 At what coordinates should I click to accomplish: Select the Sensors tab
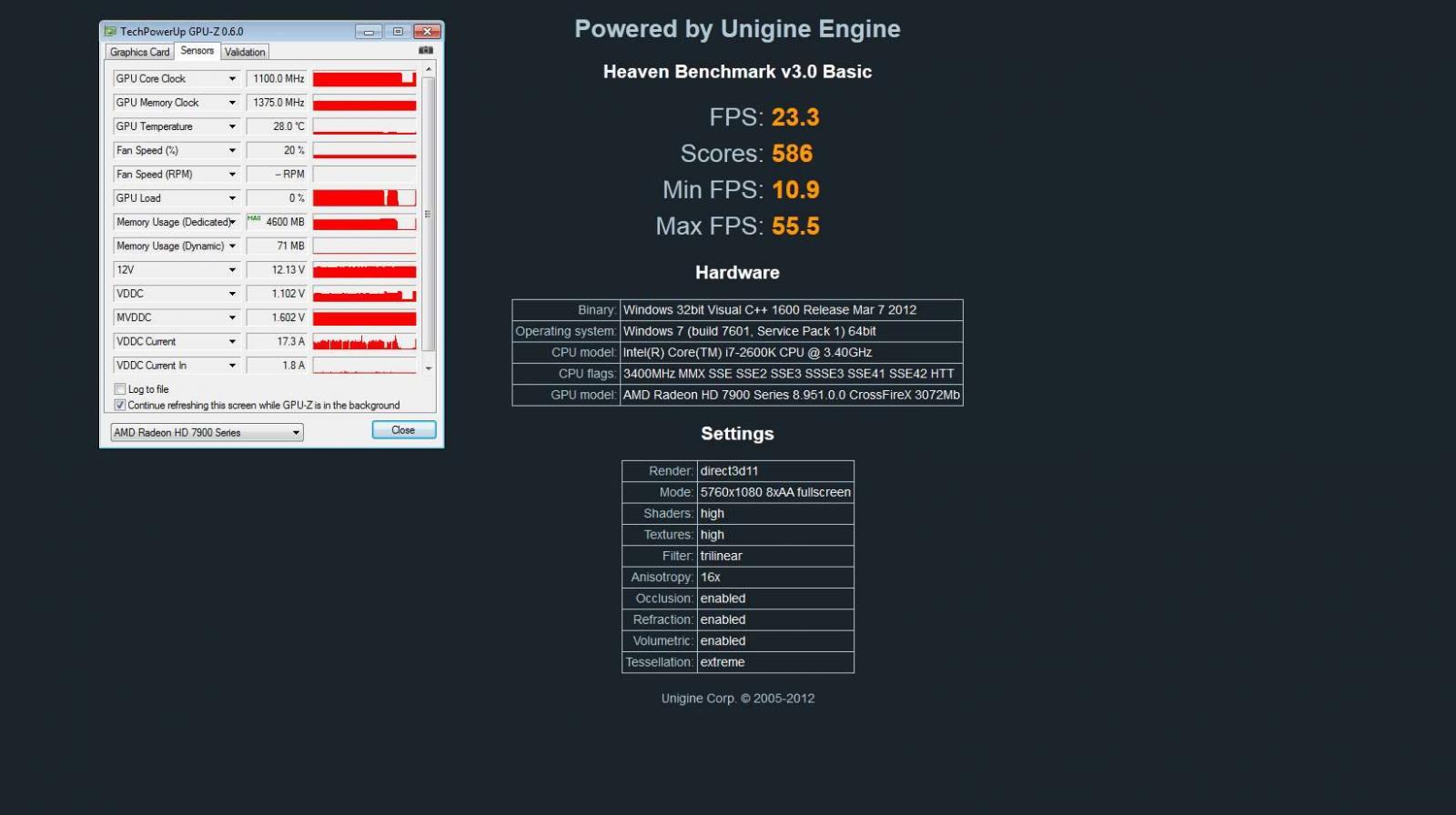(197, 51)
